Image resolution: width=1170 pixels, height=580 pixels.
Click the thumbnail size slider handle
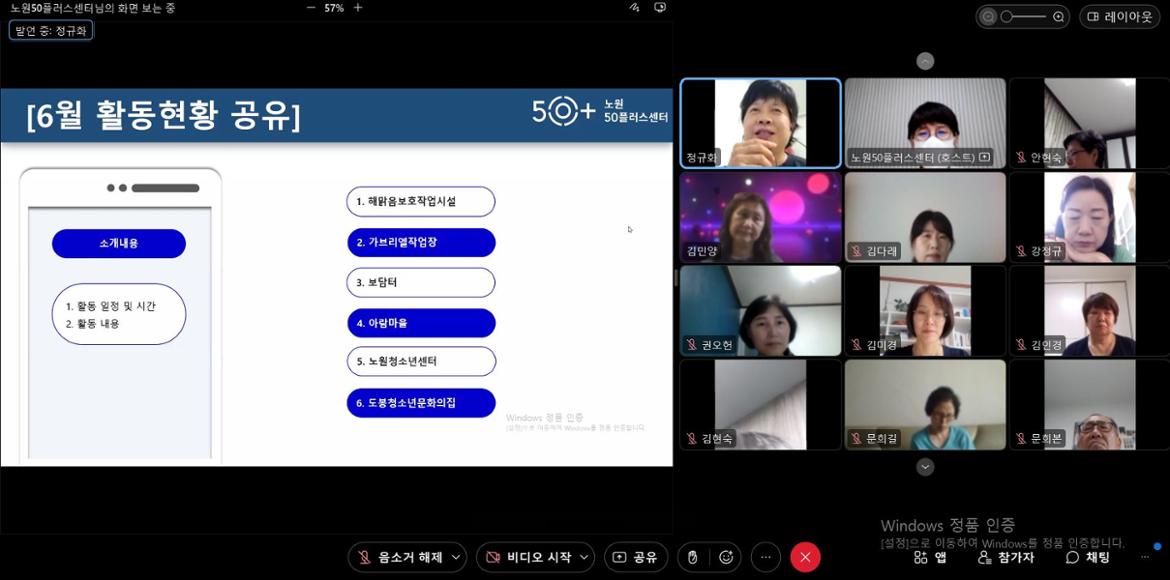pos(1008,17)
